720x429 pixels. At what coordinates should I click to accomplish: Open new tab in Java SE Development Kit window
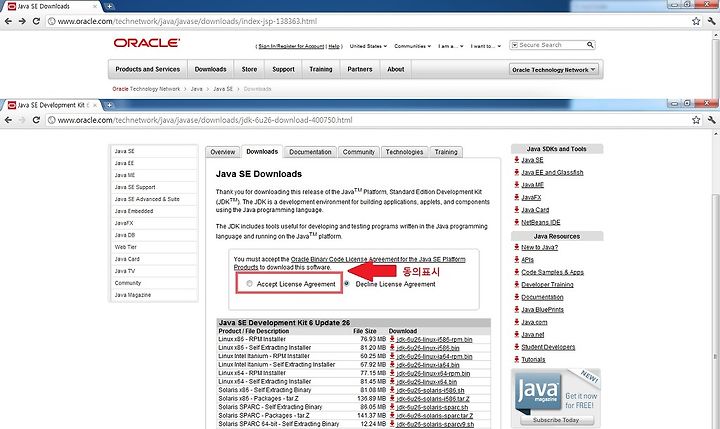click(x=109, y=105)
